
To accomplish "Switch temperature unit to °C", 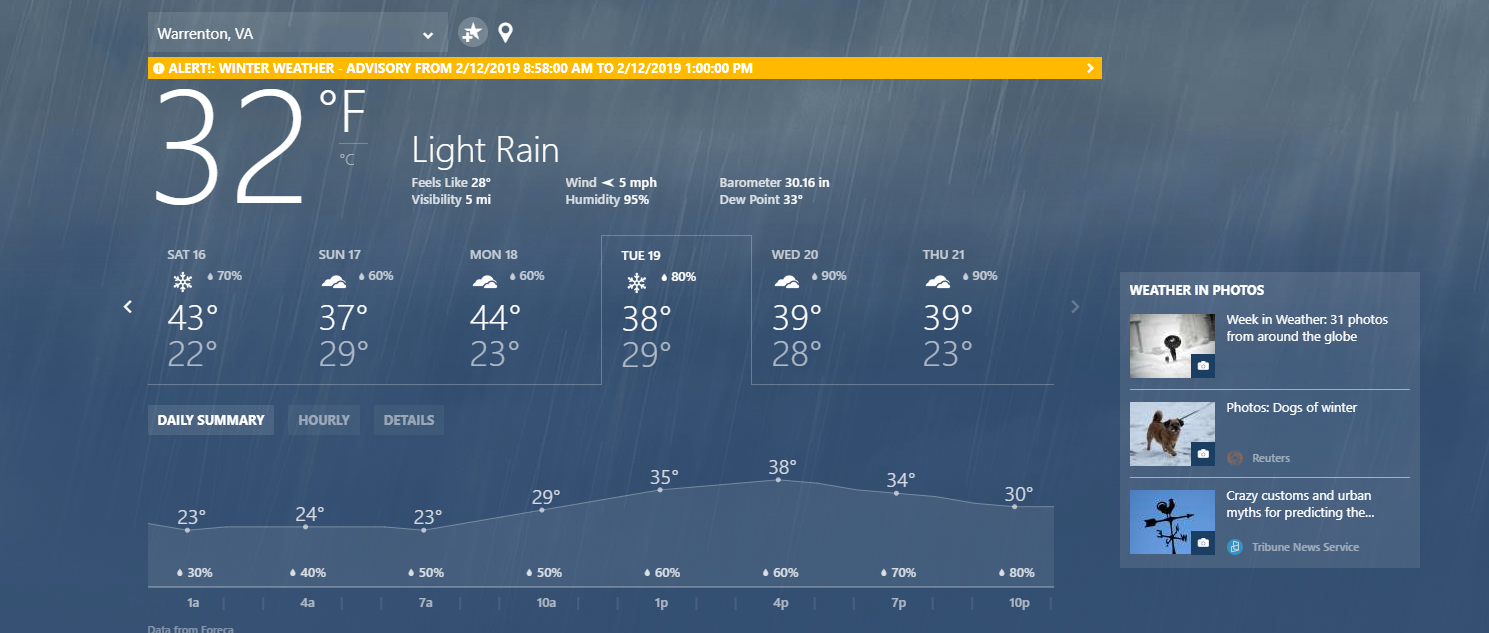I will click(347, 158).
